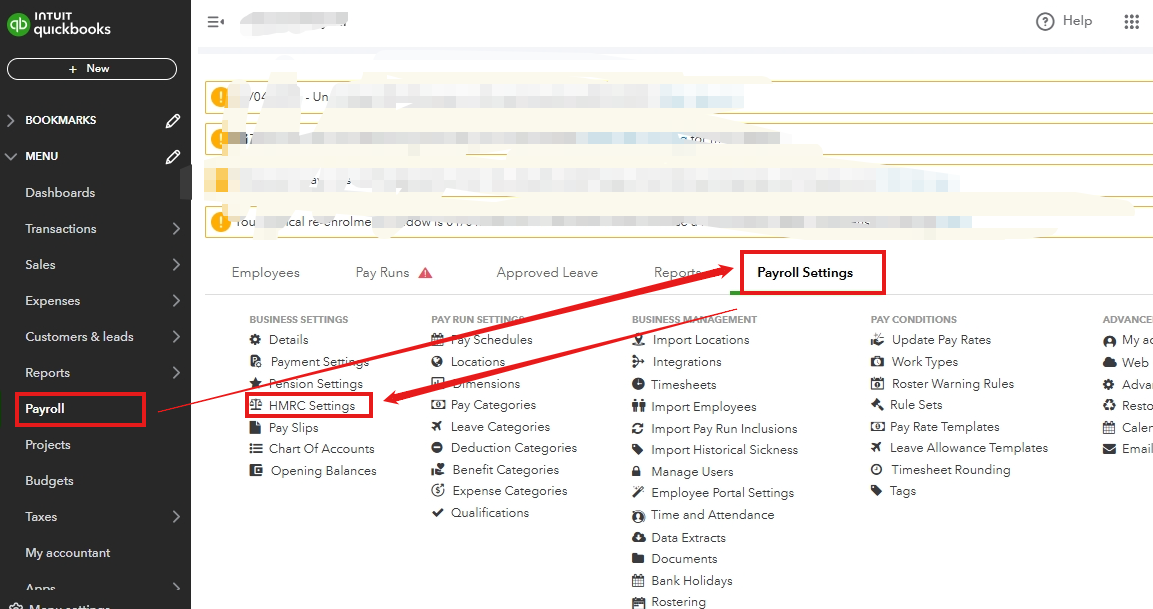
Task: Open the Help question mark icon
Action: 1045,21
